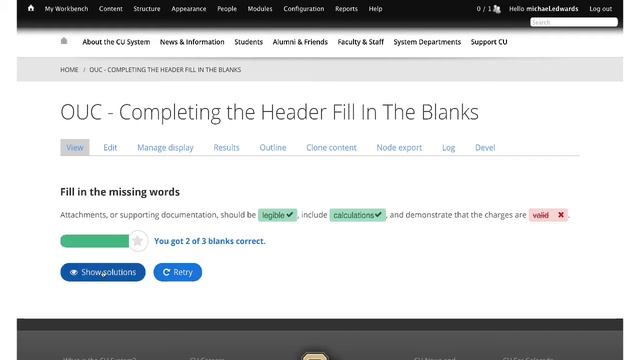
Task: Open the Structure admin menu
Action: (147, 9)
